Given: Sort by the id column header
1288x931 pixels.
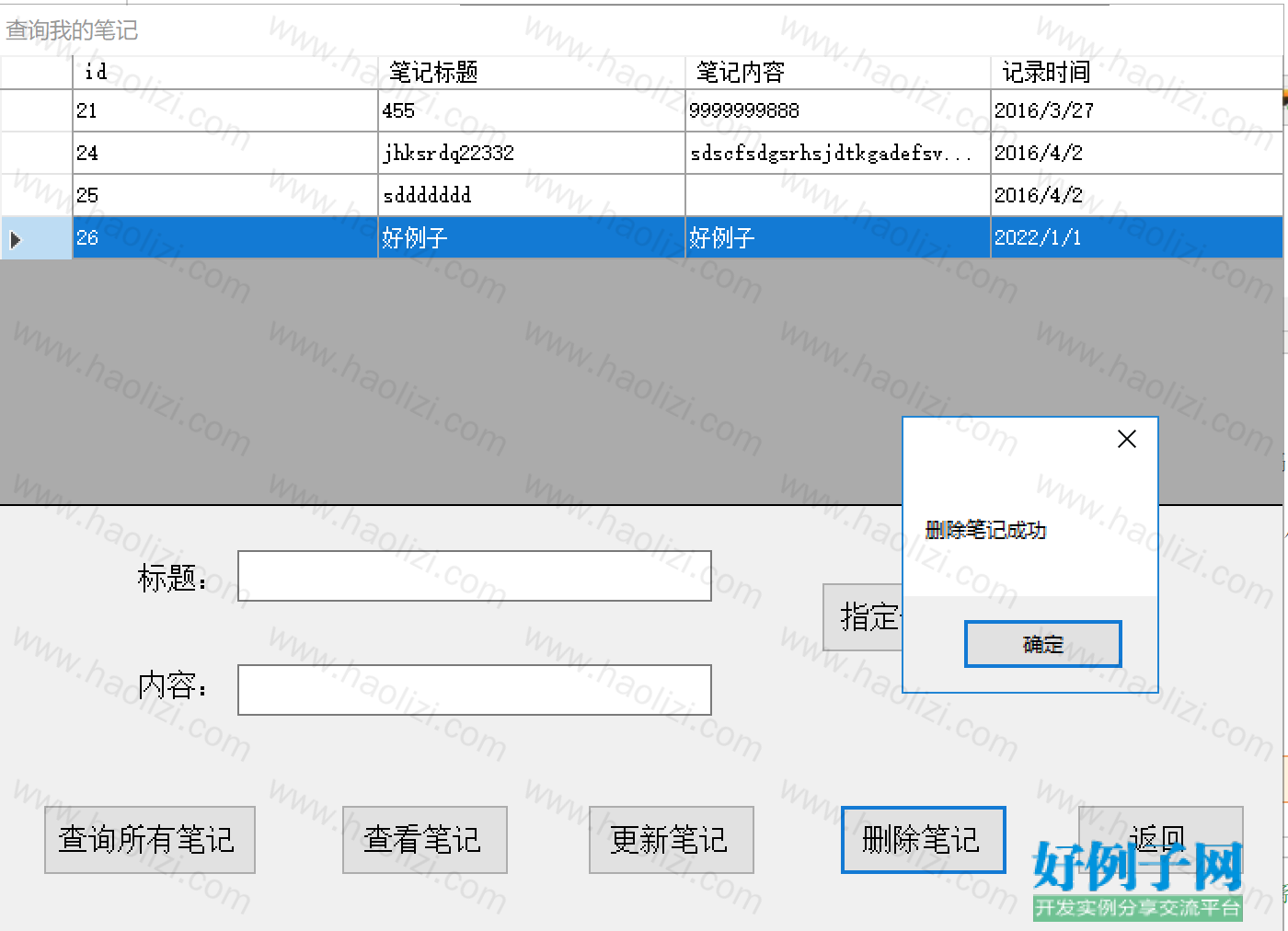Looking at the screenshot, I should pyautogui.click(x=225, y=73).
